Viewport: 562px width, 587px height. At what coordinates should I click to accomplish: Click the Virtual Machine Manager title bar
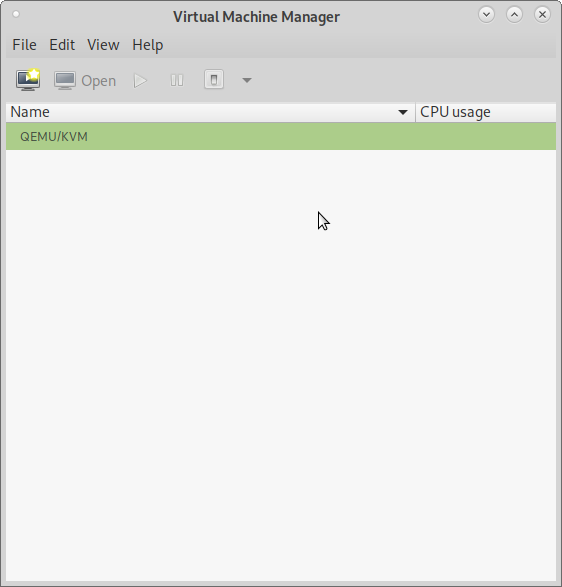tap(256, 16)
